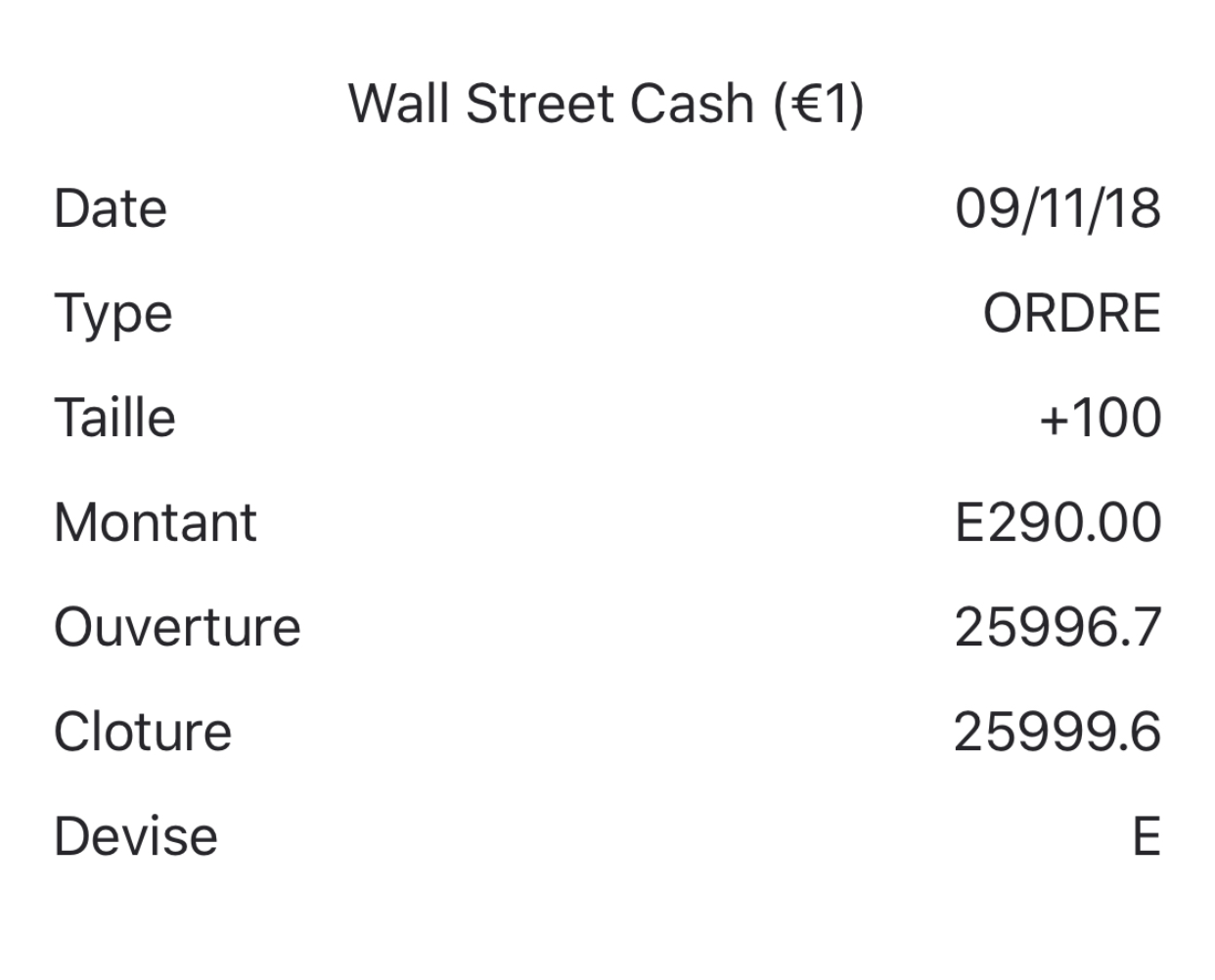Select the Type label
The width and height of the screenshot is (1215, 980).
[x=113, y=315]
